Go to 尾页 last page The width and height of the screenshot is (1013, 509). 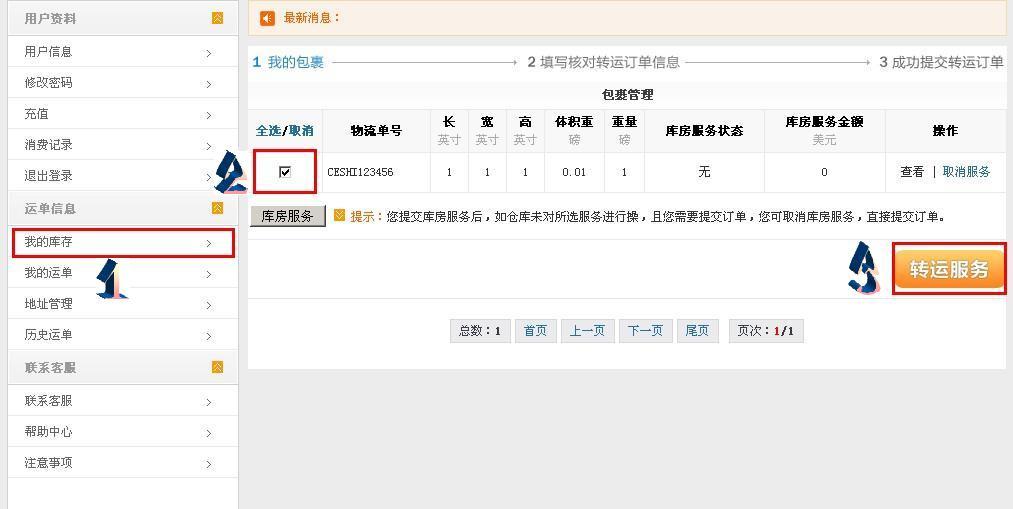click(x=697, y=331)
